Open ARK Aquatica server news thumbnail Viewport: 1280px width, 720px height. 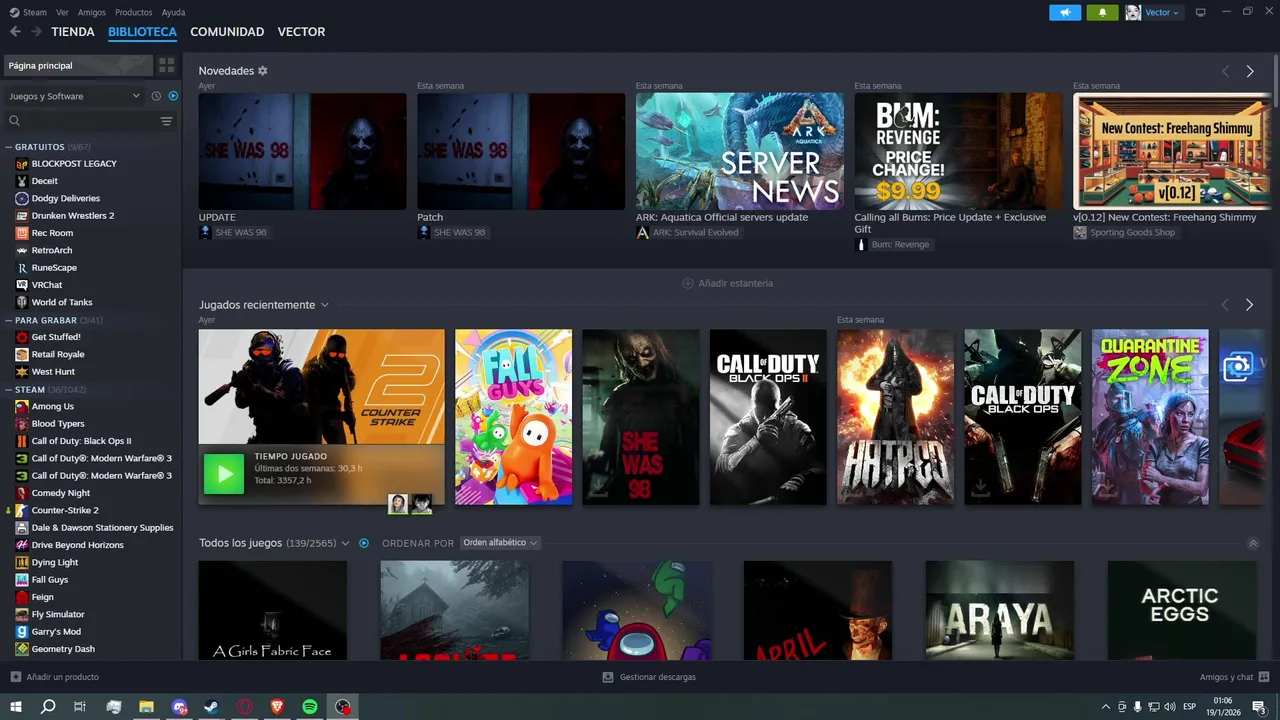coord(739,151)
